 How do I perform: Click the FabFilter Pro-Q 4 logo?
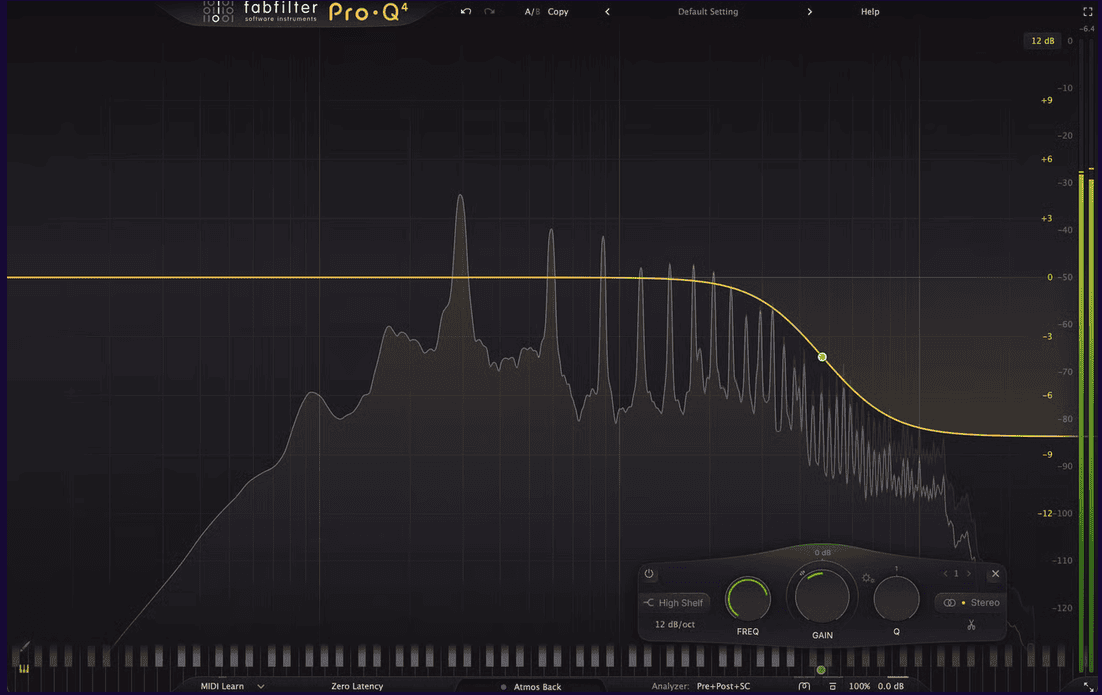[x=305, y=12]
